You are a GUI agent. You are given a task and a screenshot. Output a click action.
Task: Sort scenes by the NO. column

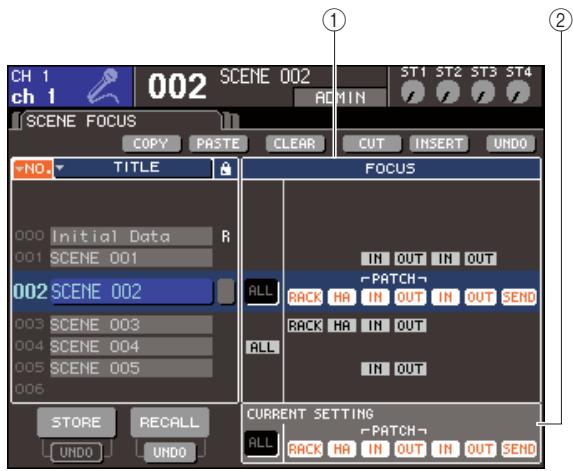click(x=33, y=168)
